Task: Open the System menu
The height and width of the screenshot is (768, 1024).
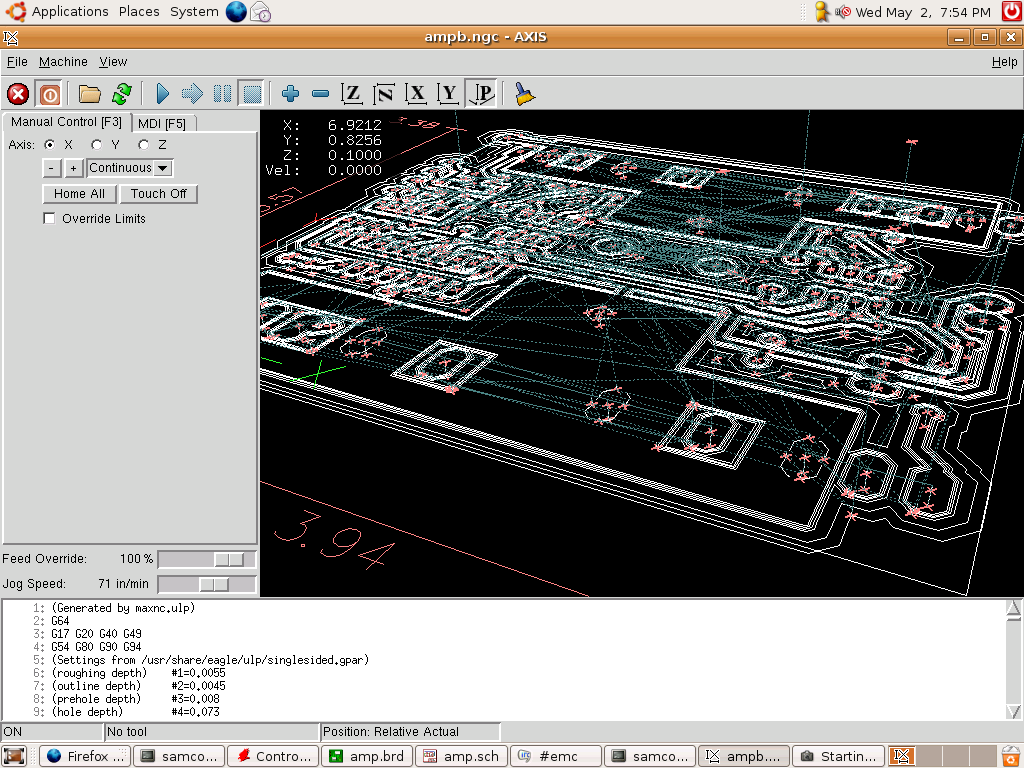Action: pyautogui.click(x=194, y=12)
